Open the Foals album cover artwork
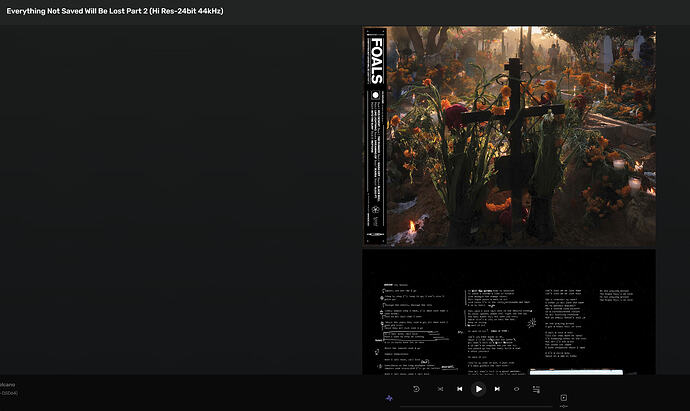Screen dimensions: 690x411 (x=509, y=136)
